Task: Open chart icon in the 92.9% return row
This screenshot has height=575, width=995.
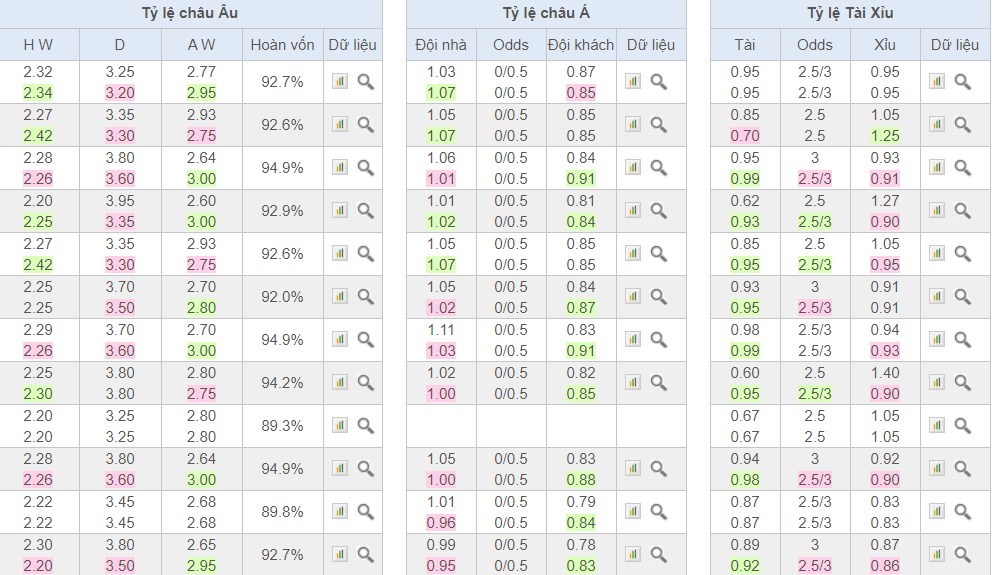Action: pyautogui.click(x=340, y=211)
